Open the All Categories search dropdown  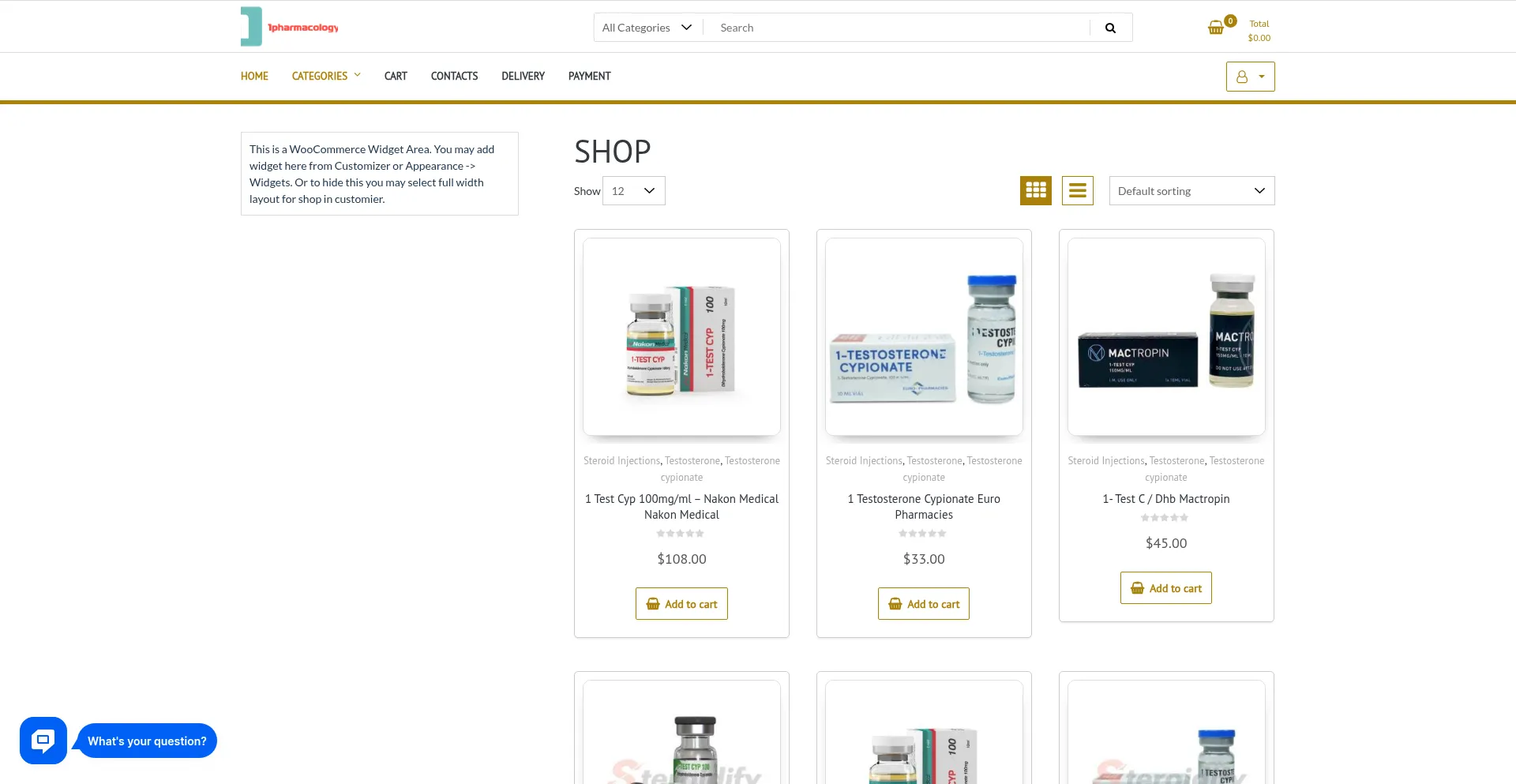tap(647, 28)
